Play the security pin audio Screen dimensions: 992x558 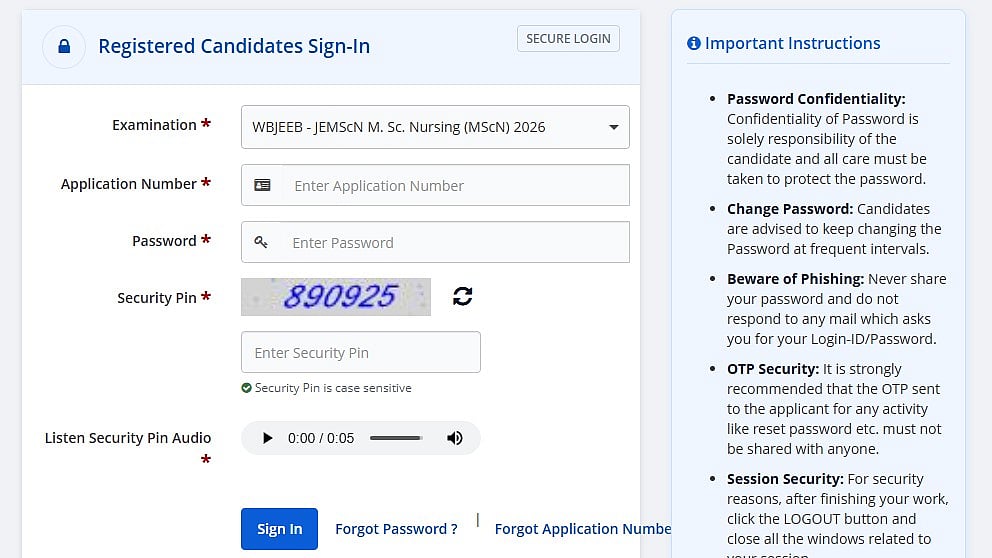(x=267, y=438)
